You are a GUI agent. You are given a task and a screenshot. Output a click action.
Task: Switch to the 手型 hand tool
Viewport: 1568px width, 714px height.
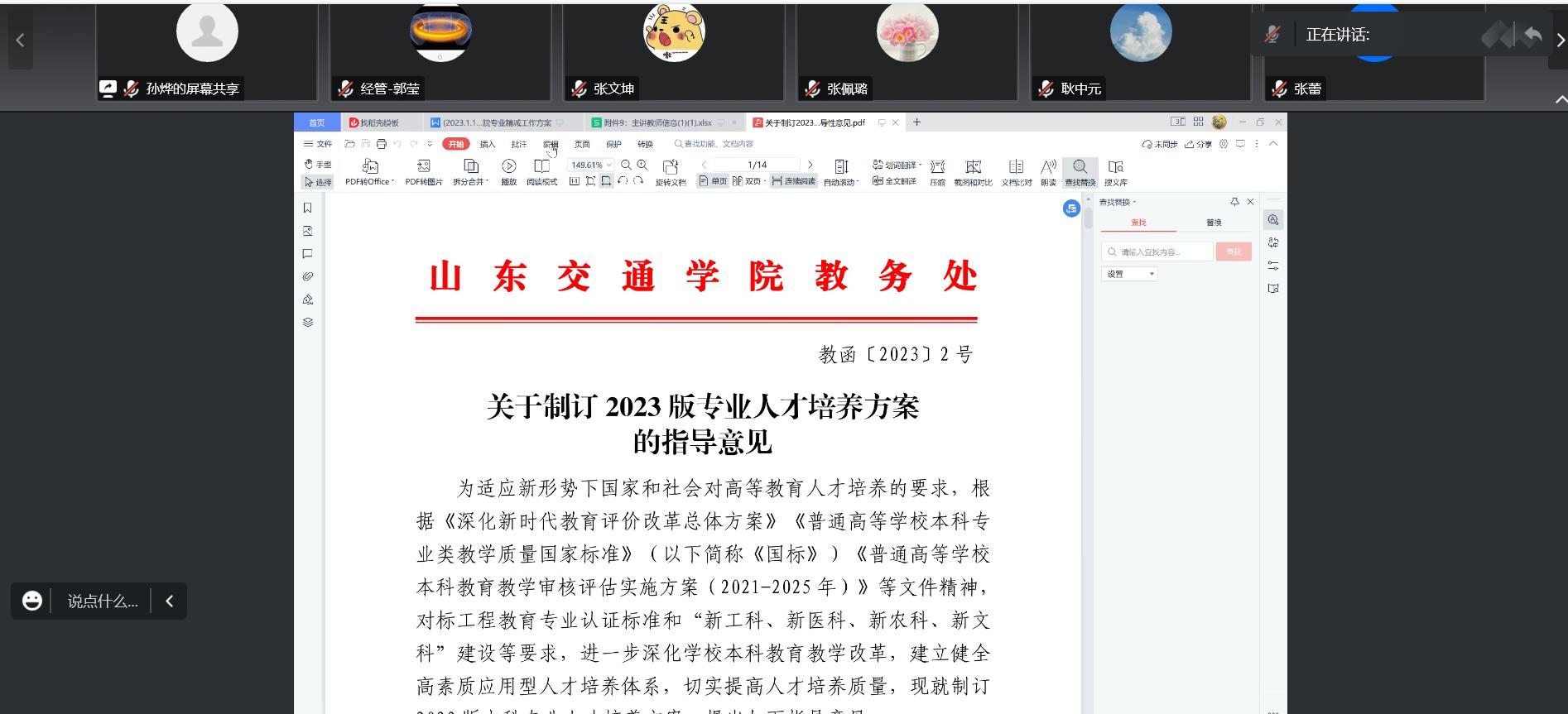(318, 165)
